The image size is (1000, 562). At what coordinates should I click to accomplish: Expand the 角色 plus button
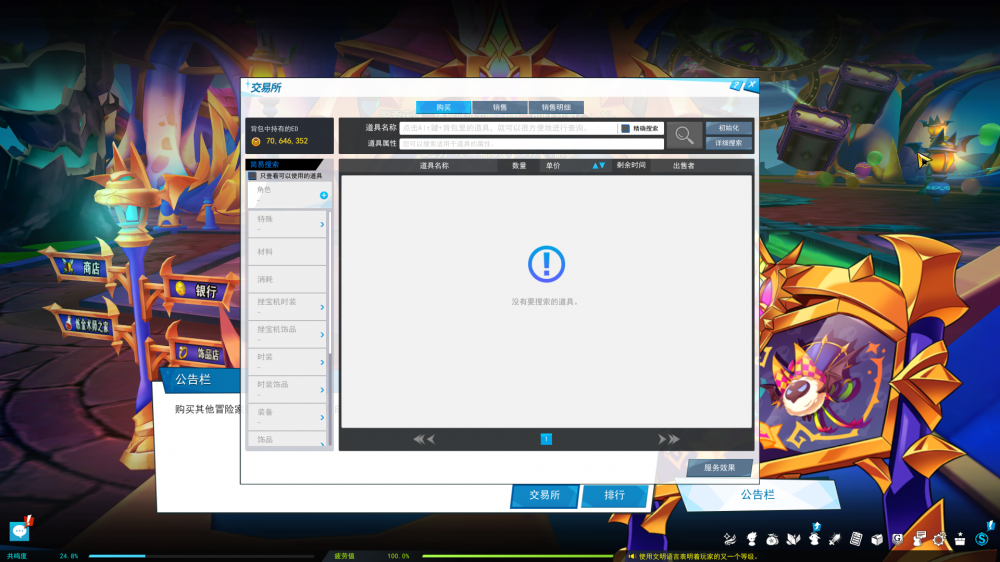point(324,195)
